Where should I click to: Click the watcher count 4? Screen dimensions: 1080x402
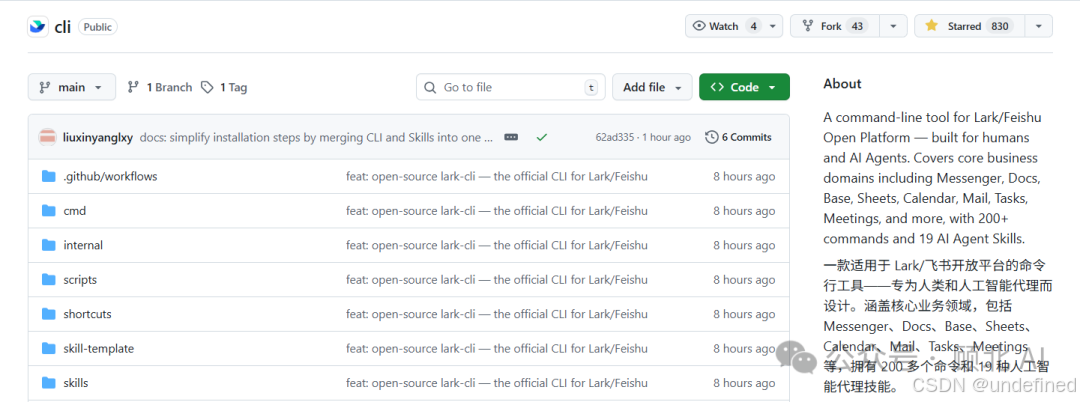click(x=754, y=26)
